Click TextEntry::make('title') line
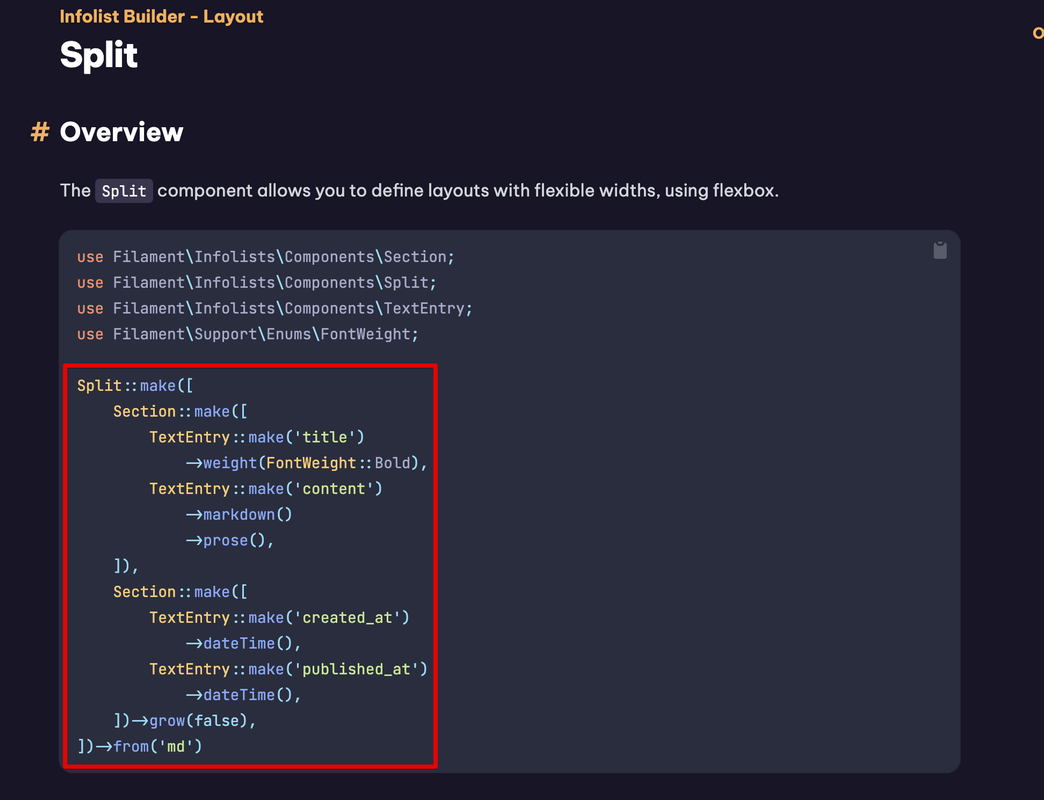Viewport: 1044px width, 800px height. tap(256, 437)
